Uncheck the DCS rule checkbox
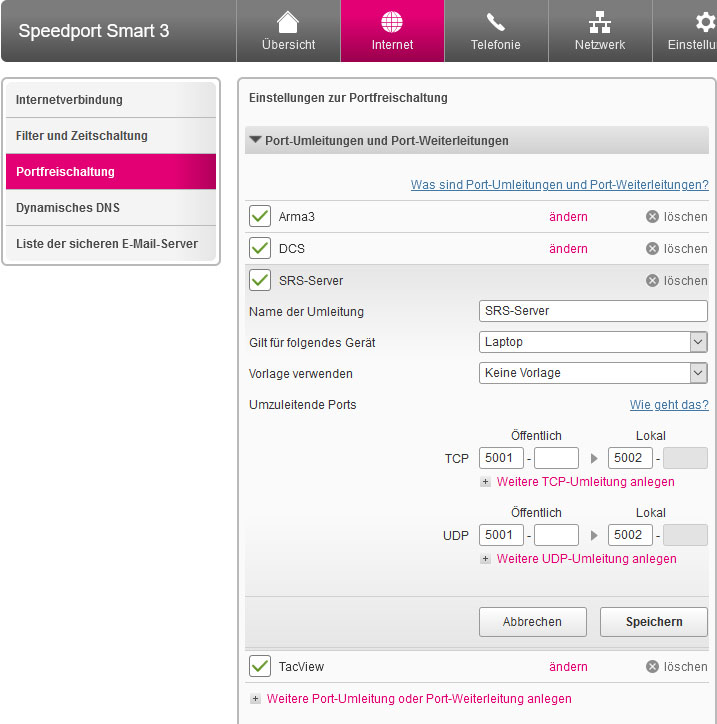 [260, 248]
